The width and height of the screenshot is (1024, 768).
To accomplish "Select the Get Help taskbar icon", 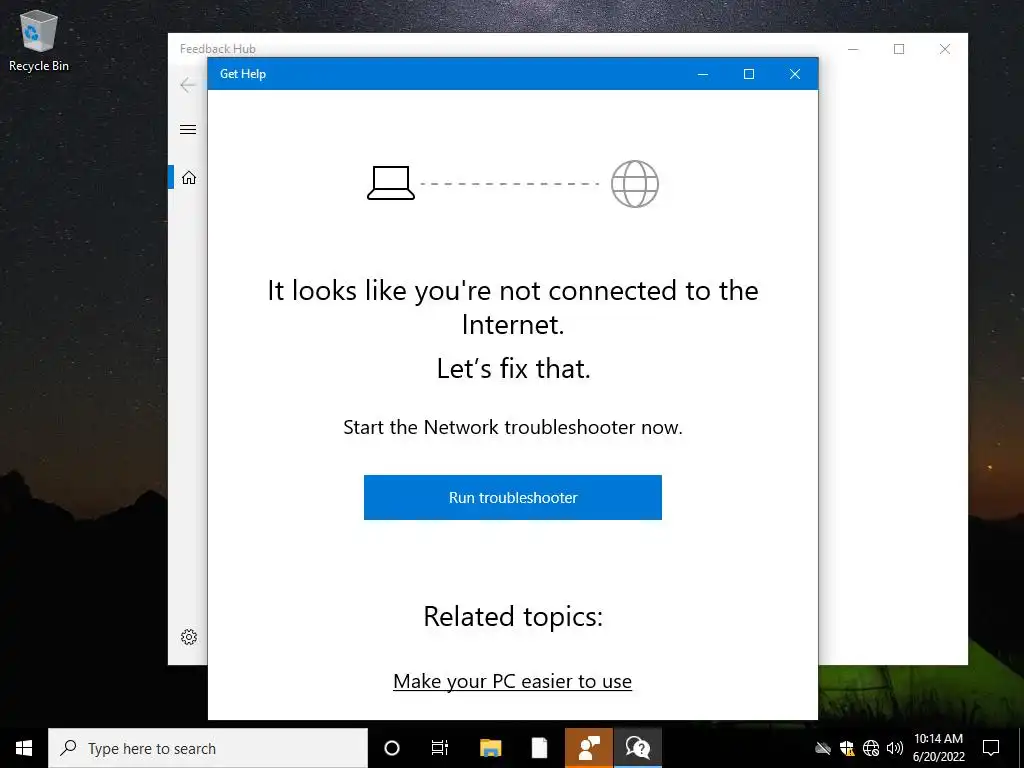I will tap(638, 748).
